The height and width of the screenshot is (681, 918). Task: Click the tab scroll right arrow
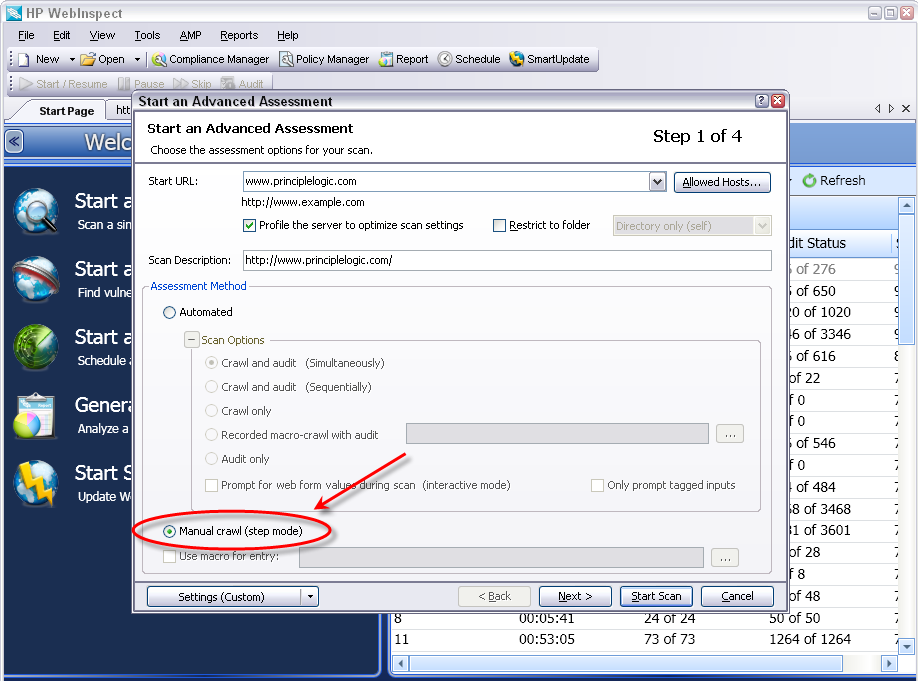pos(891,108)
